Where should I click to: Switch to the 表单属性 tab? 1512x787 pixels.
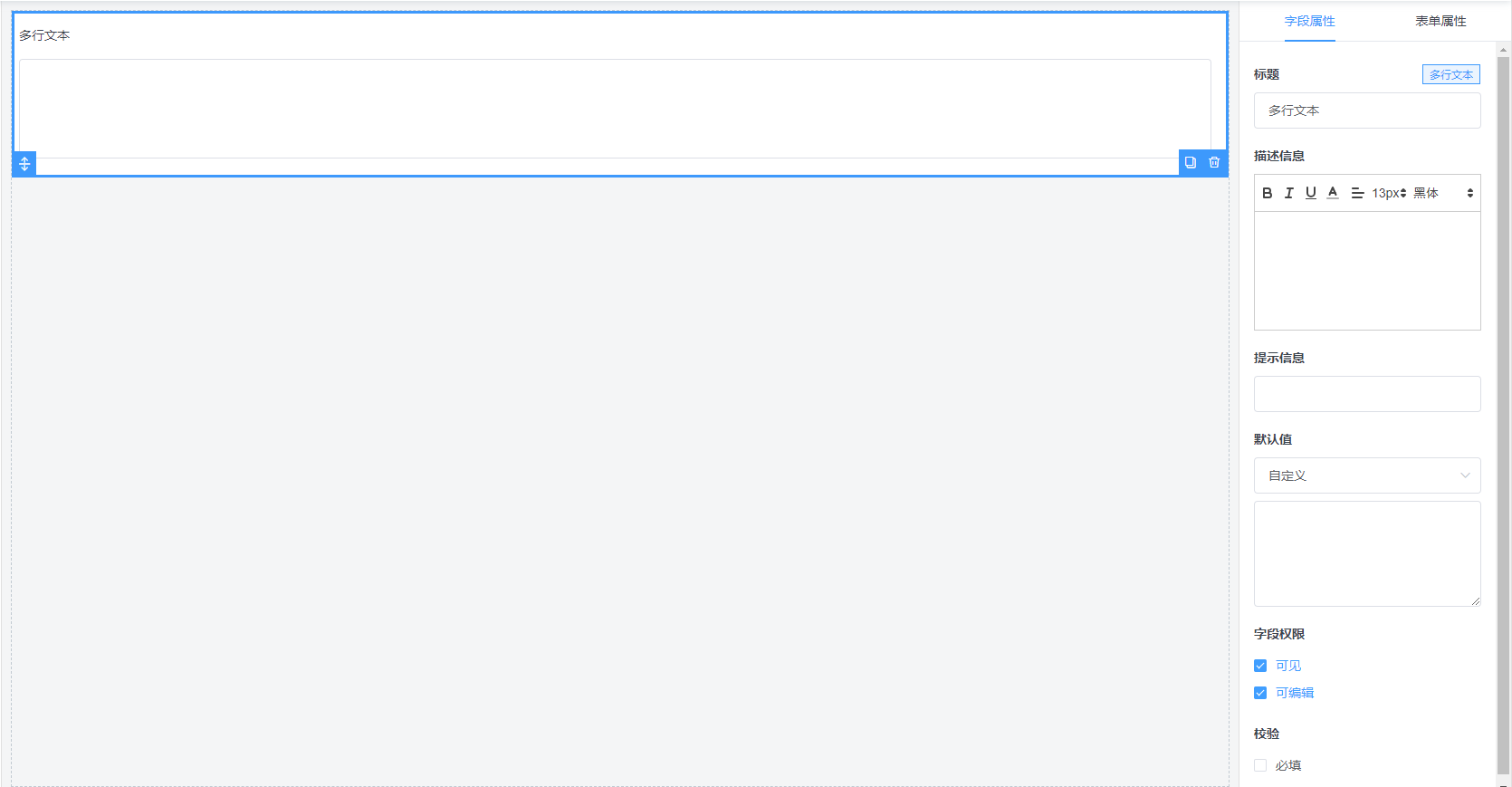pyautogui.click(x=1440, y=21)
